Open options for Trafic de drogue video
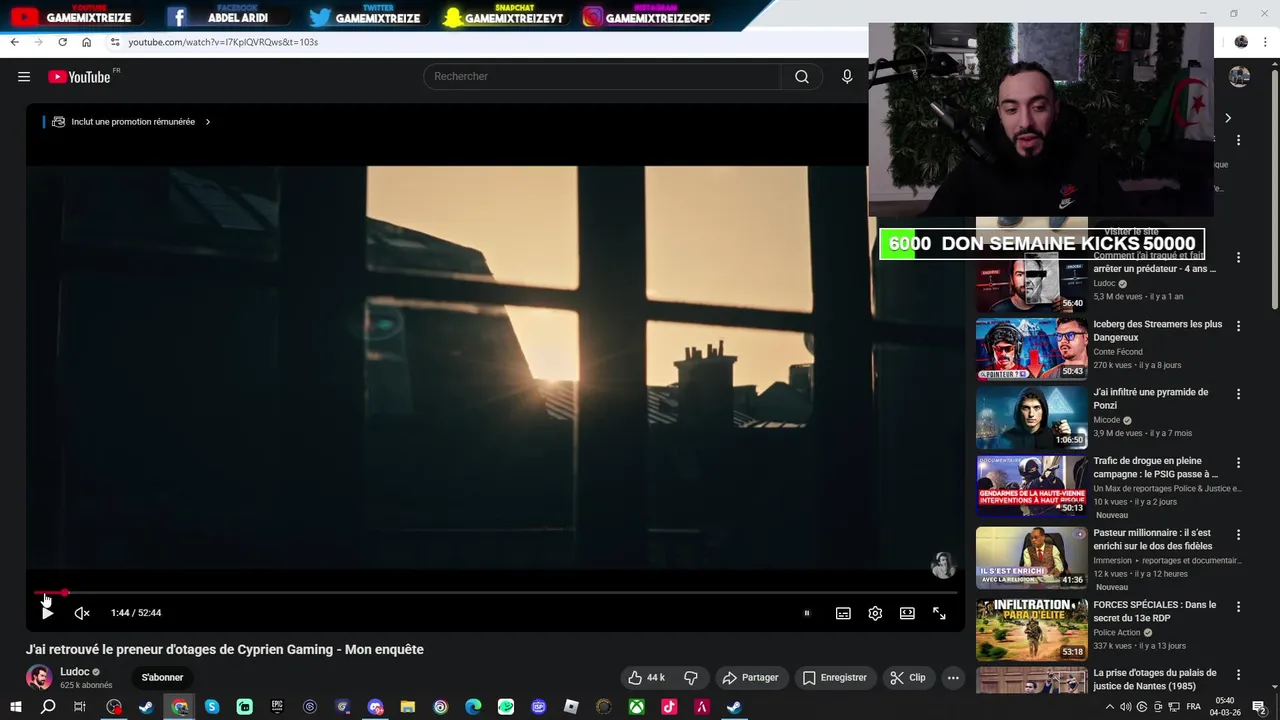The image size is (1280, 720). click(1238, 463)
